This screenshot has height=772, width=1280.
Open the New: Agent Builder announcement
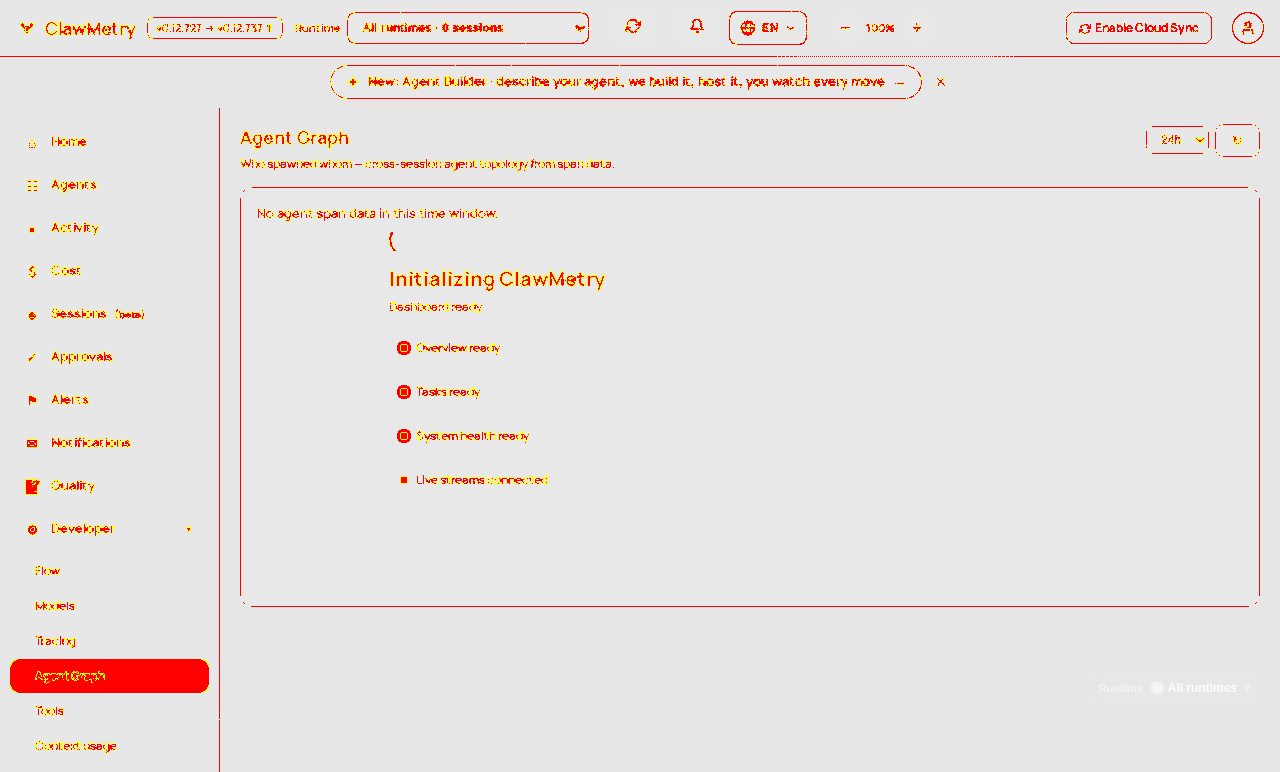click(626, 82)
